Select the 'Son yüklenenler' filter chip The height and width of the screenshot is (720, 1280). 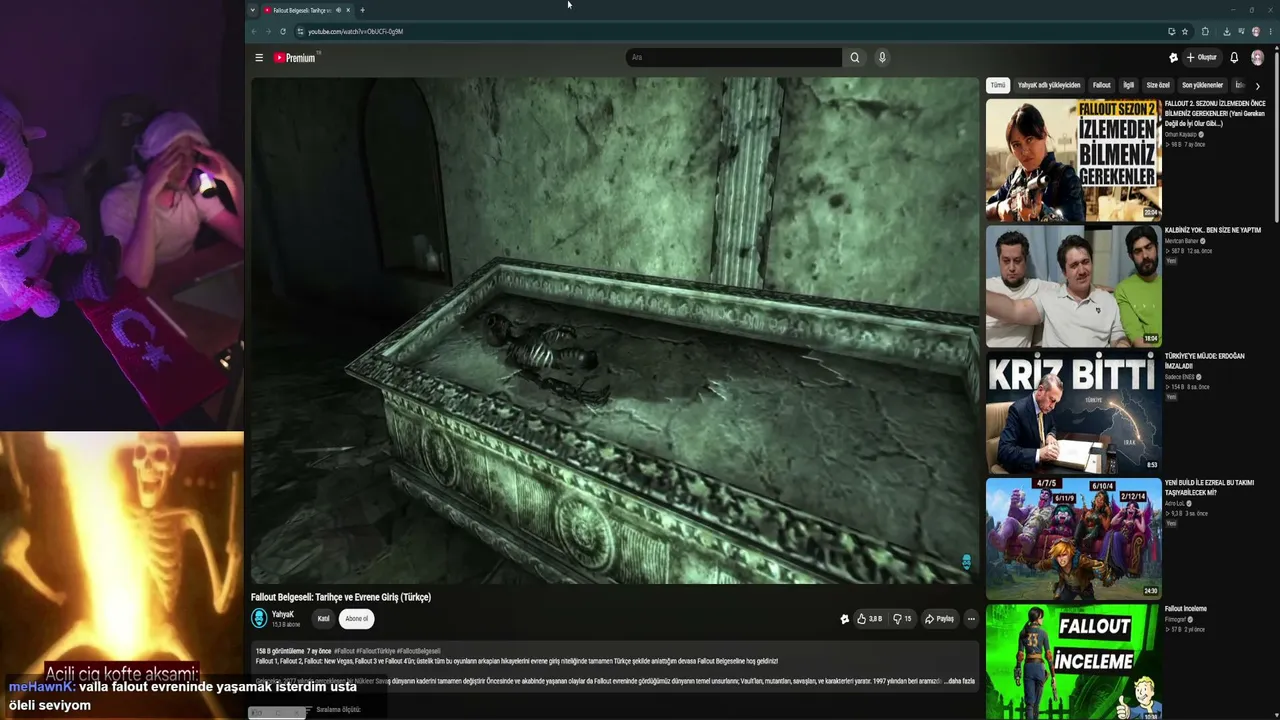1203,86
